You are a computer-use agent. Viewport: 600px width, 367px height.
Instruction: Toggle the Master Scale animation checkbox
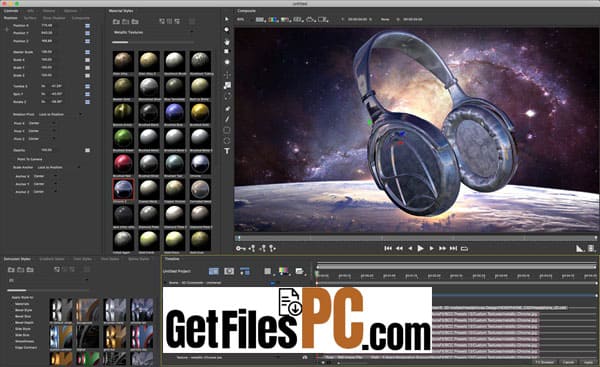pos(87,52)
